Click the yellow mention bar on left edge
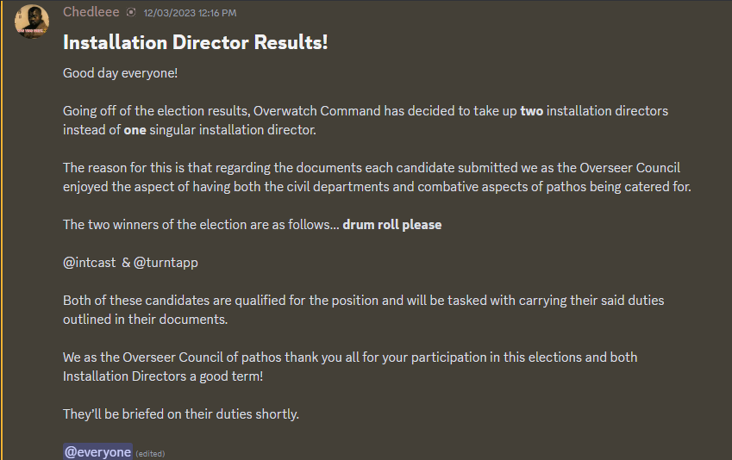The image size is (732, 460). (x=2, y=230)
